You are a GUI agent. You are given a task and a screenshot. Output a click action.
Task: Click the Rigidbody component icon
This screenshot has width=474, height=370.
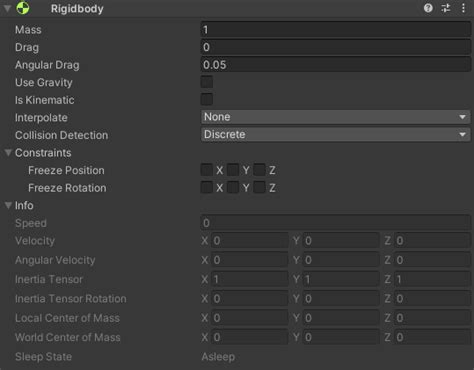[x=23, y=8]
